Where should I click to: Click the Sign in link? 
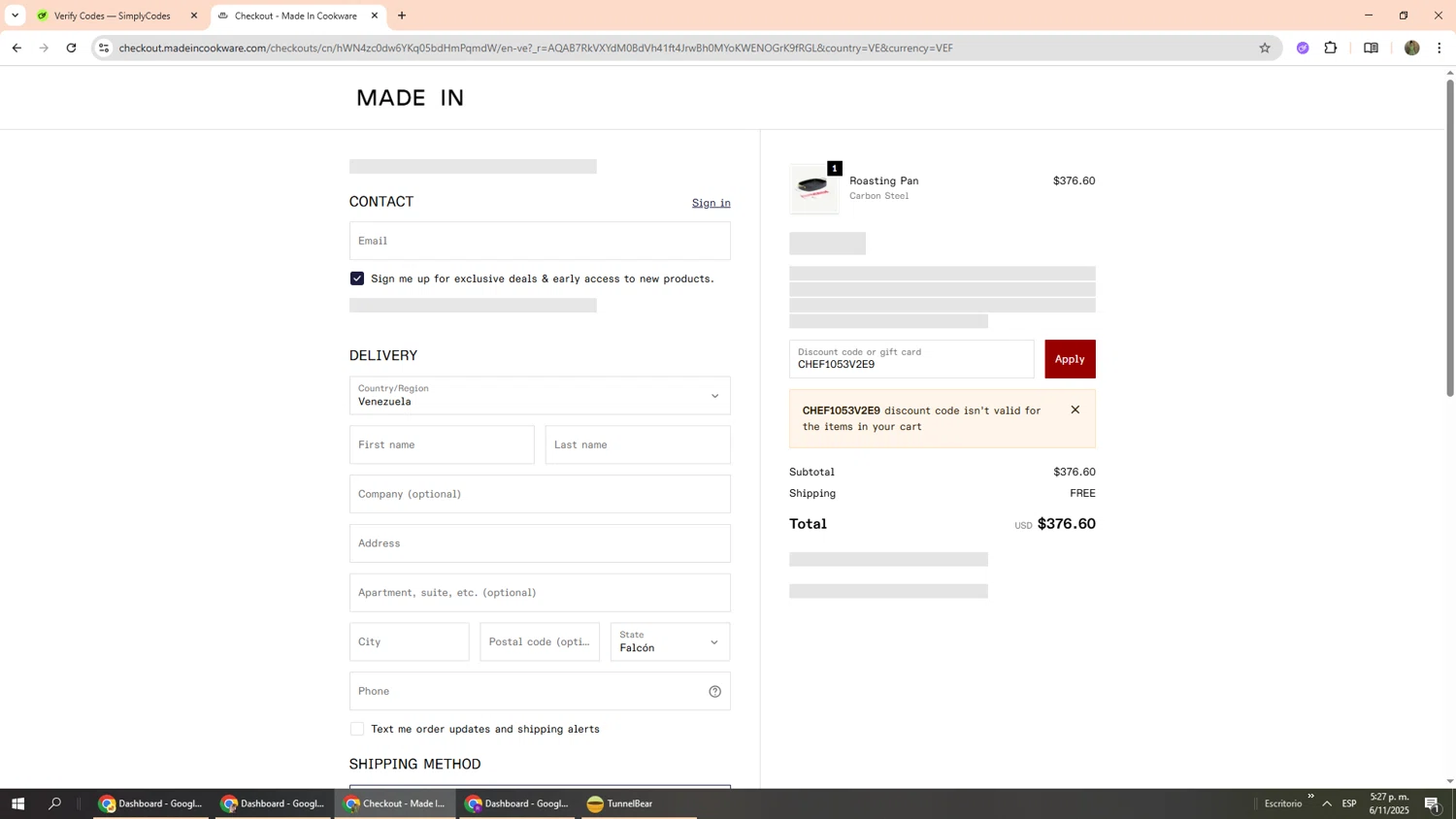pyautogui.click(x=711, y=203)
